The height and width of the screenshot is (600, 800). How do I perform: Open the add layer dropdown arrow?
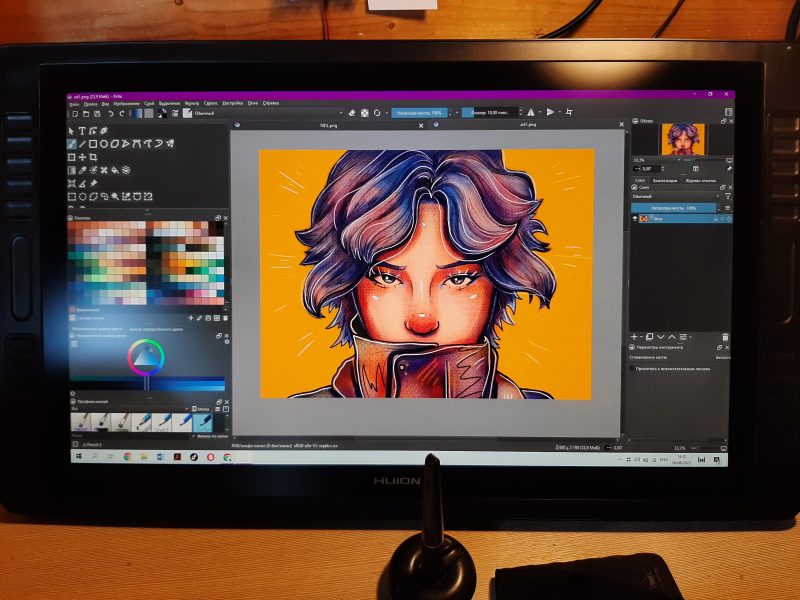point(642,337)
